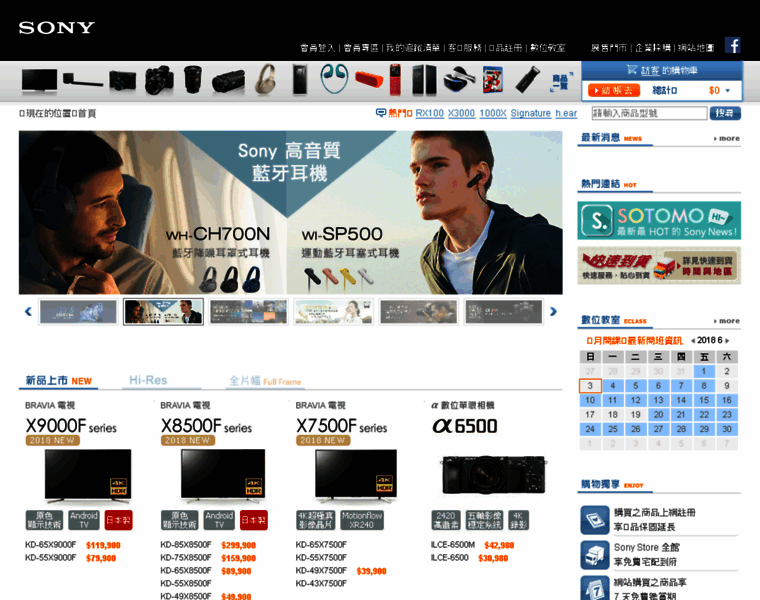Open the 快速到貨 fast delivery banner

click(x=659, y=265)
